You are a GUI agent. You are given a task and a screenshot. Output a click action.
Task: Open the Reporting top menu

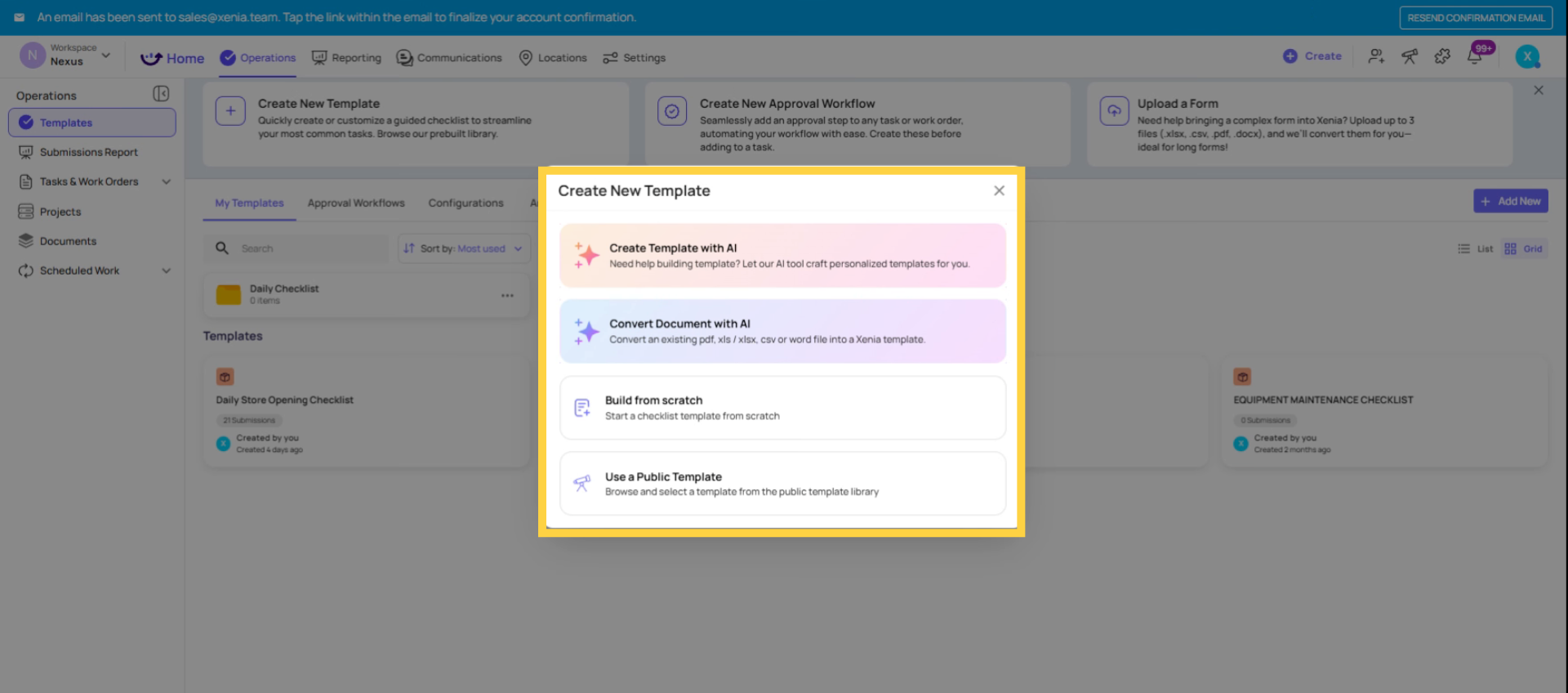[346, 58]
